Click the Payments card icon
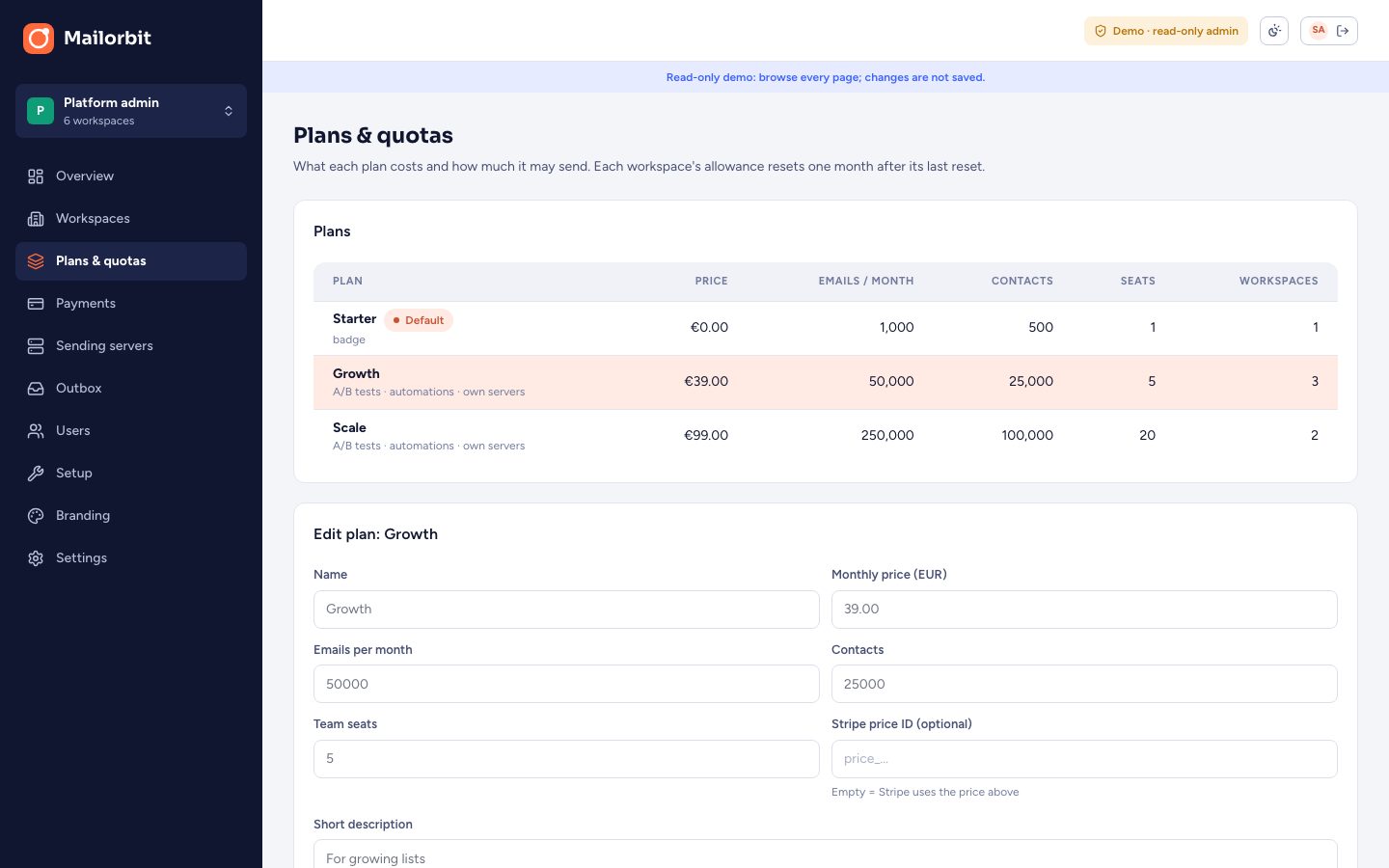The image size is (1389, 868). tap(36, 304)
